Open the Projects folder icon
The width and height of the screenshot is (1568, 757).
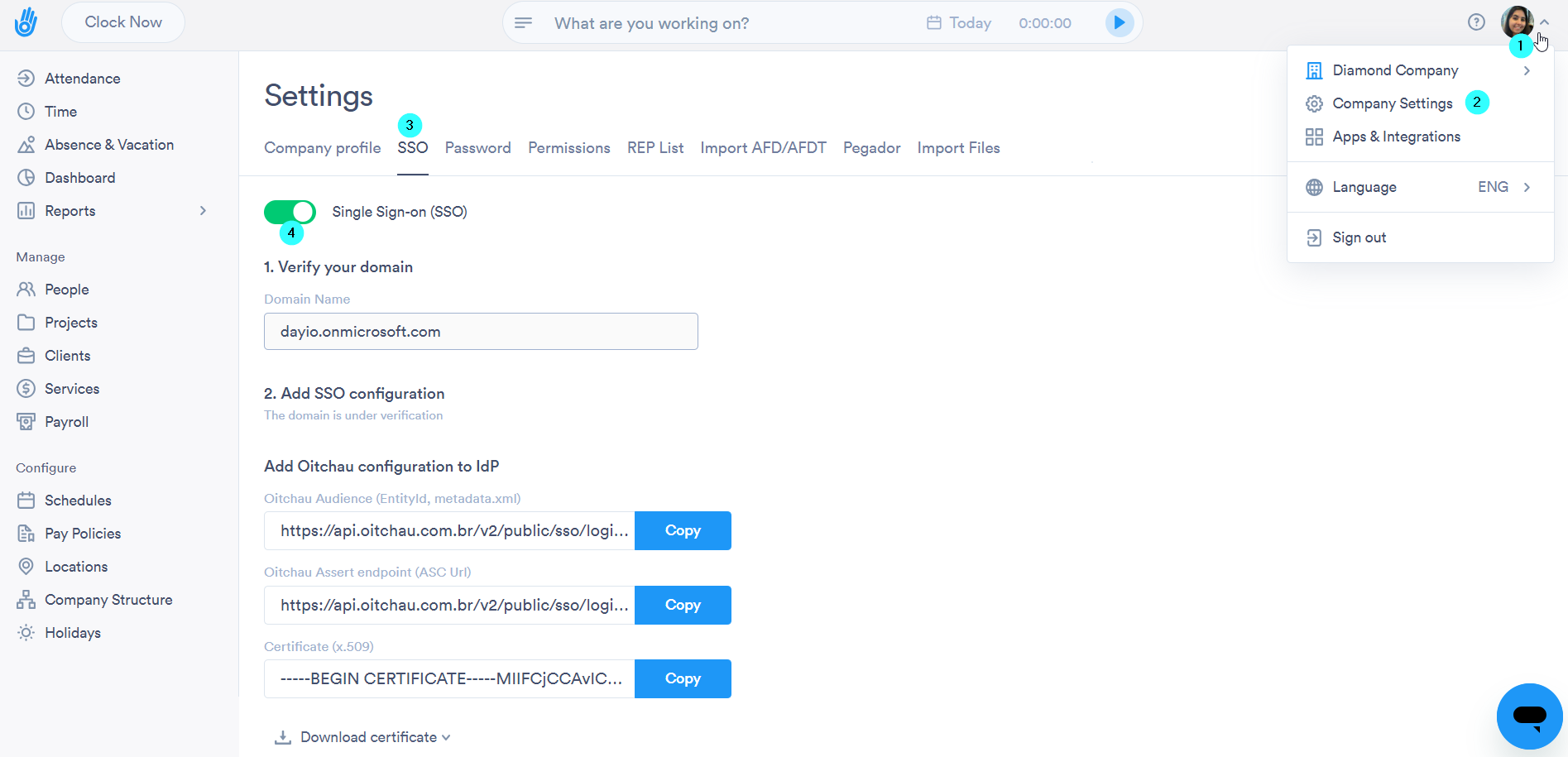tap(26, 323)
